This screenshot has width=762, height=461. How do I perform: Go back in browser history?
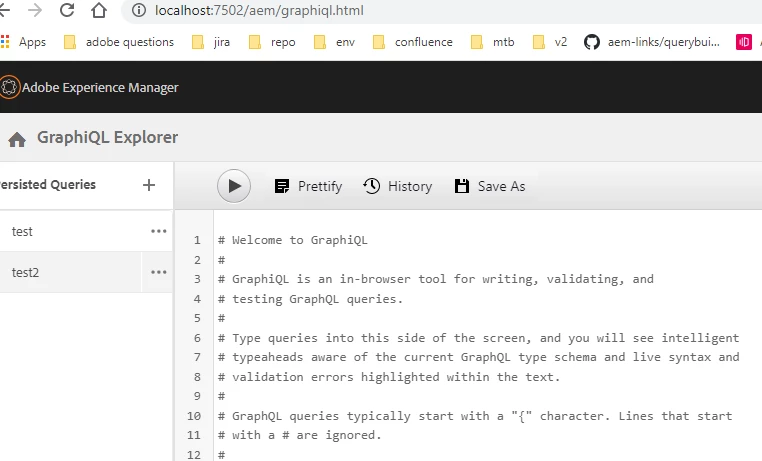[x=4, y=10]
